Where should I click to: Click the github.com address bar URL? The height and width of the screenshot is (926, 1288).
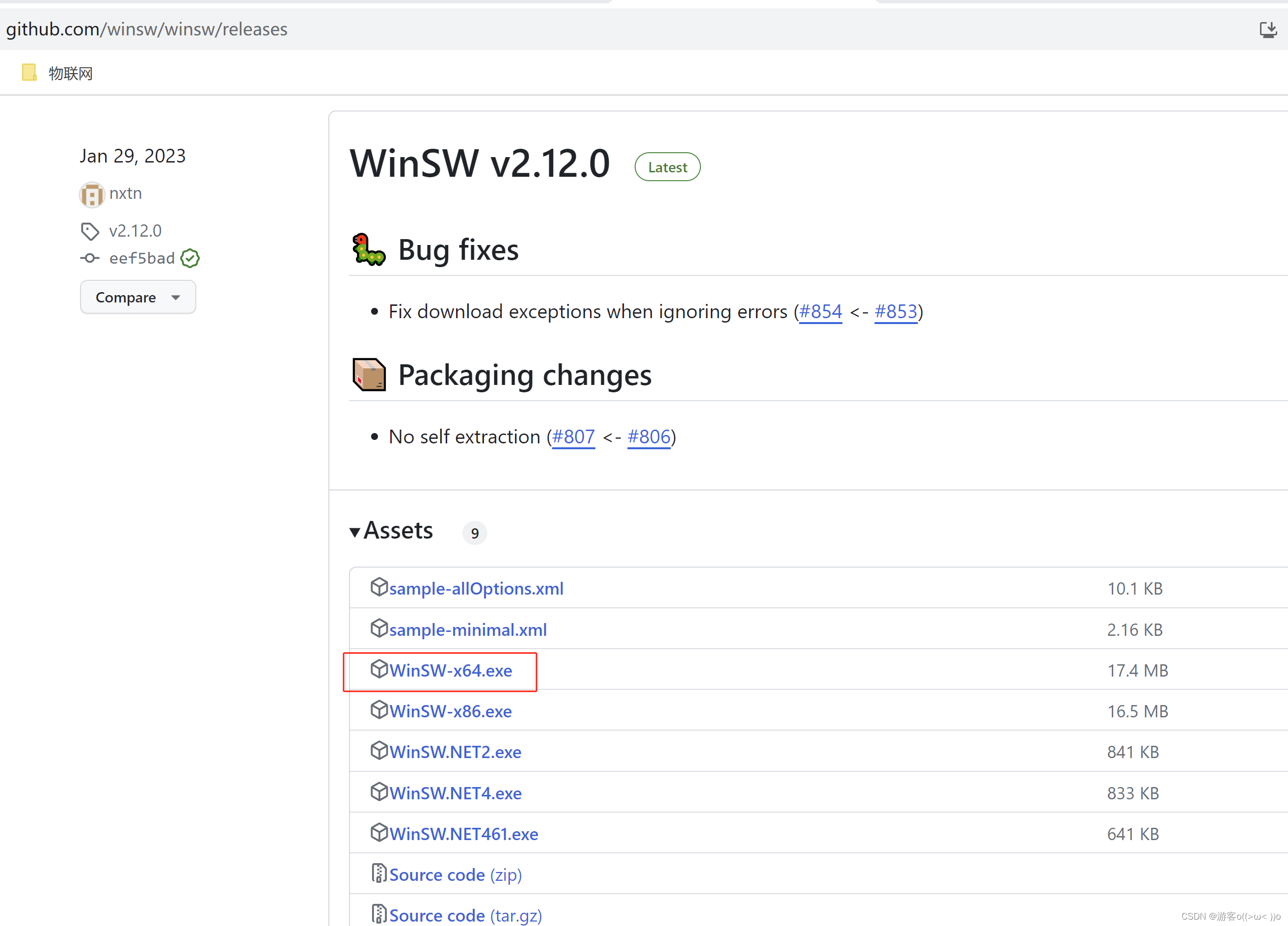click(x=146, y=29)
